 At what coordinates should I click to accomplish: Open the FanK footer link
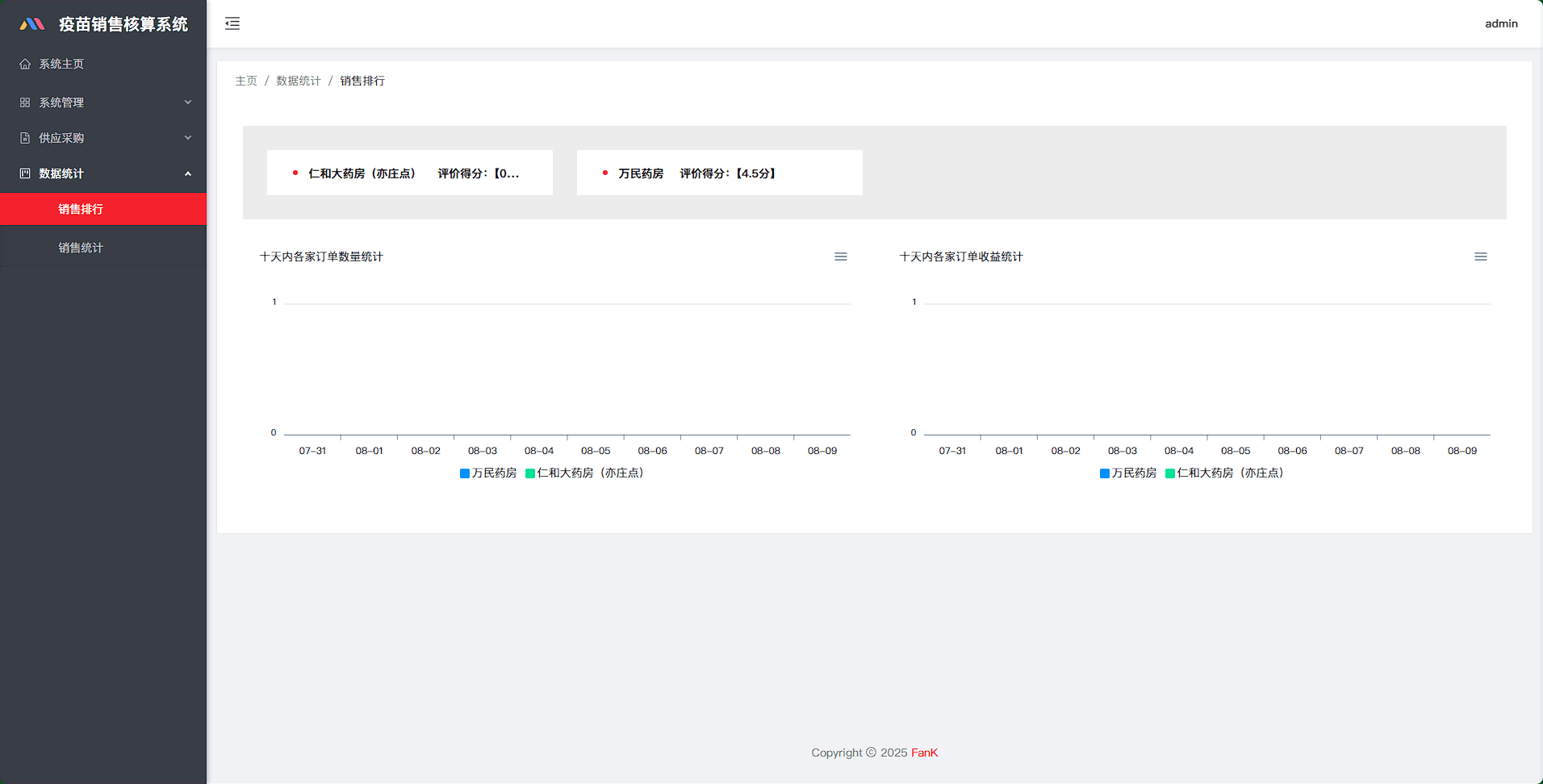(924, 753)
